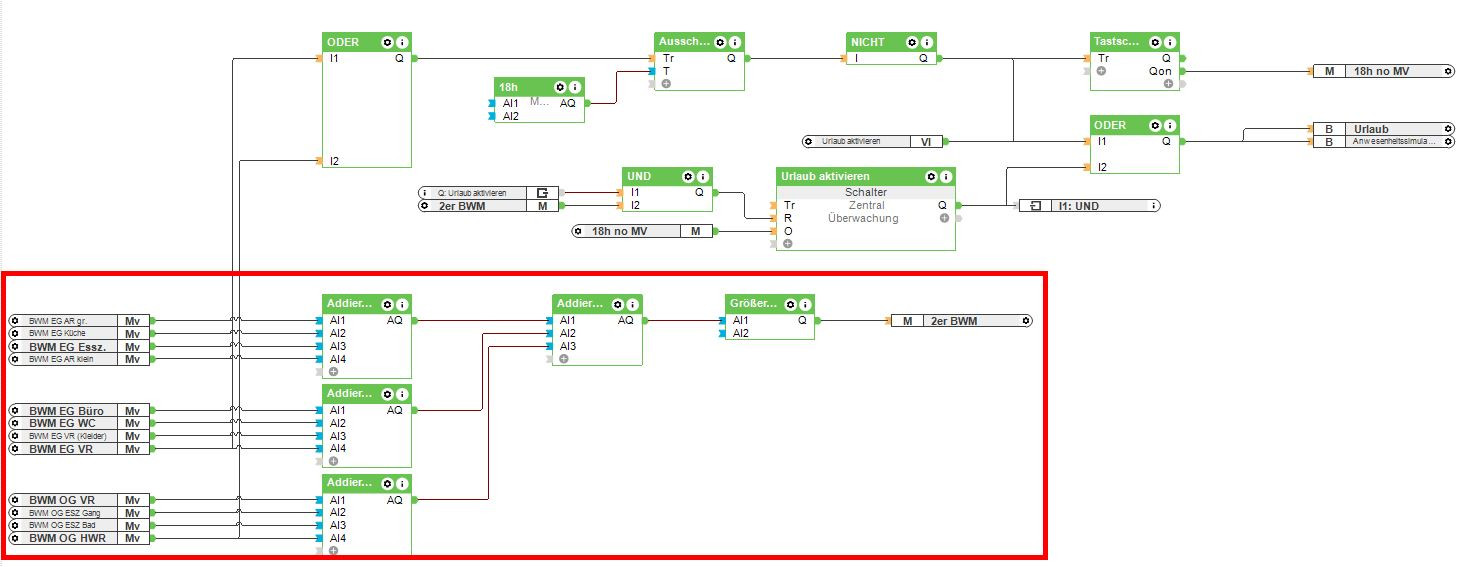
Task: Open gear of 2er BWM output flag
Action: (1026, 321)
